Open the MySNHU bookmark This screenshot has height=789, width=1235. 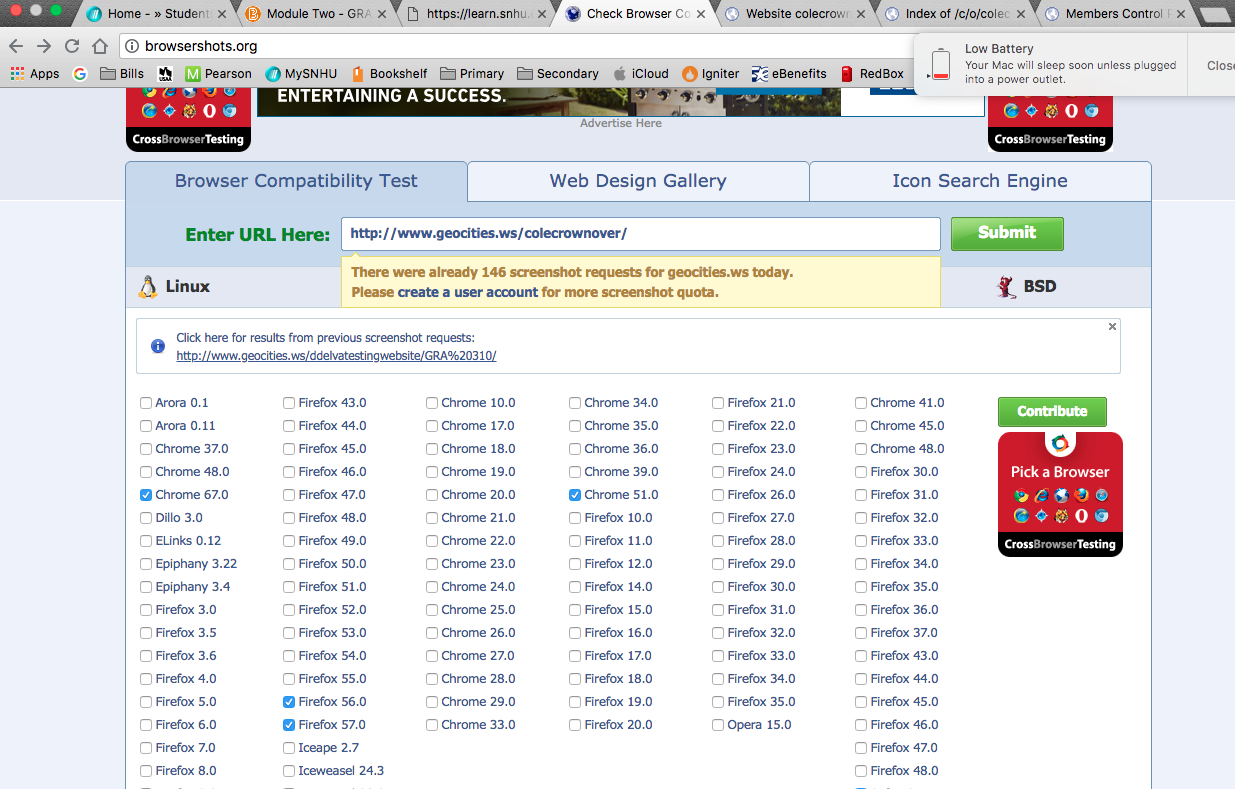pos(301,73)
